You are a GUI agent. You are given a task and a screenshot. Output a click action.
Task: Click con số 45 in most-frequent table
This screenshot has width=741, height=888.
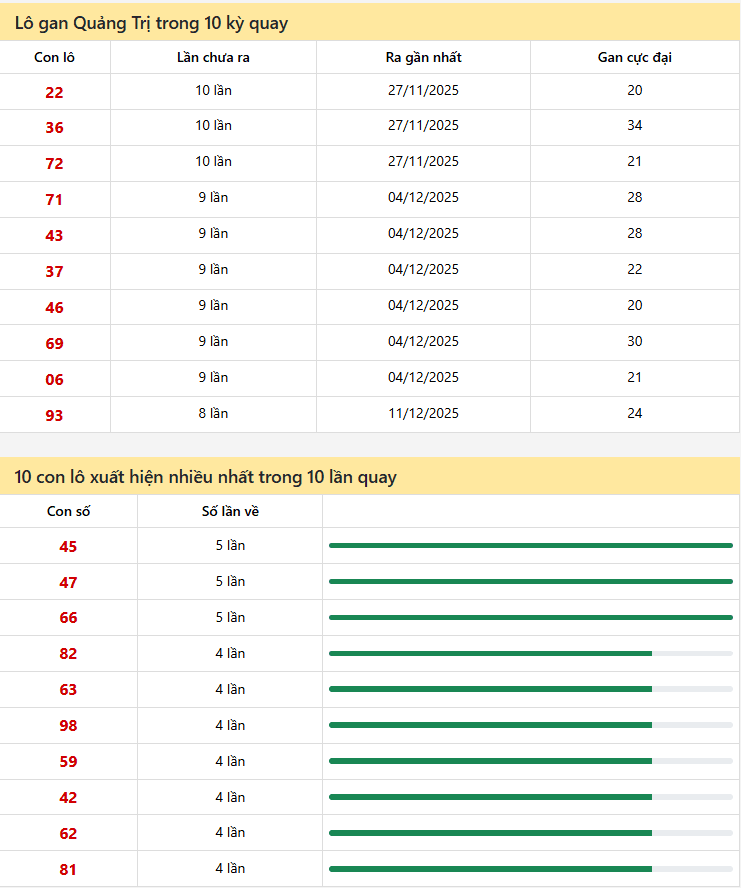tap(68, 547)
